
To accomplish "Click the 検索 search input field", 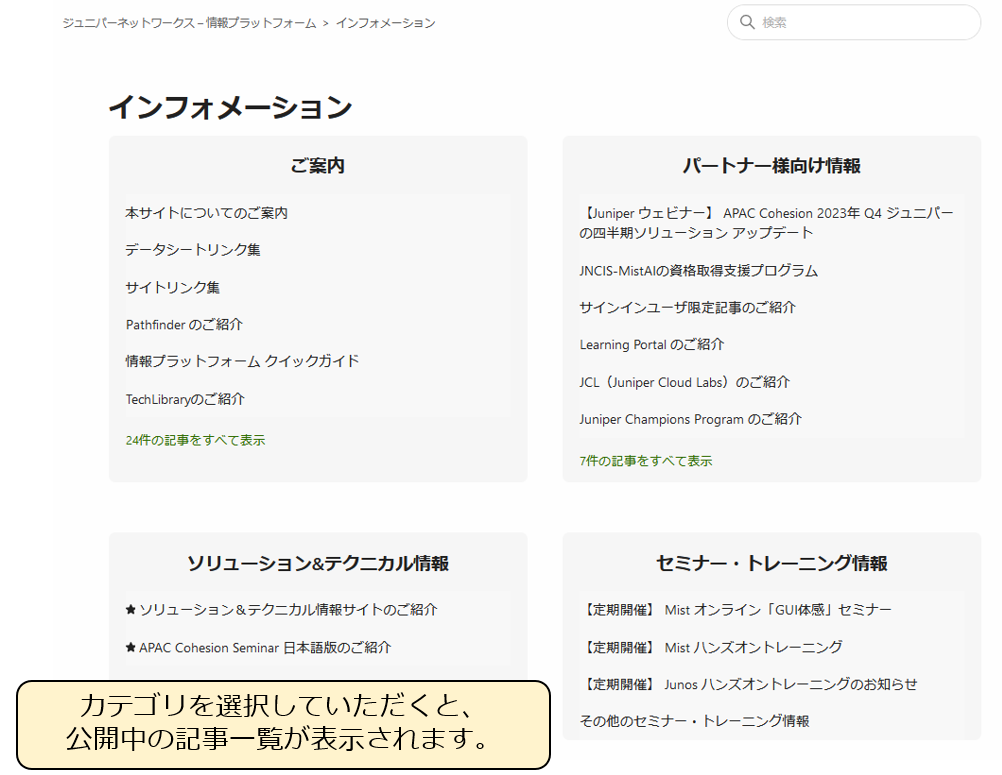I will (860, 22).
